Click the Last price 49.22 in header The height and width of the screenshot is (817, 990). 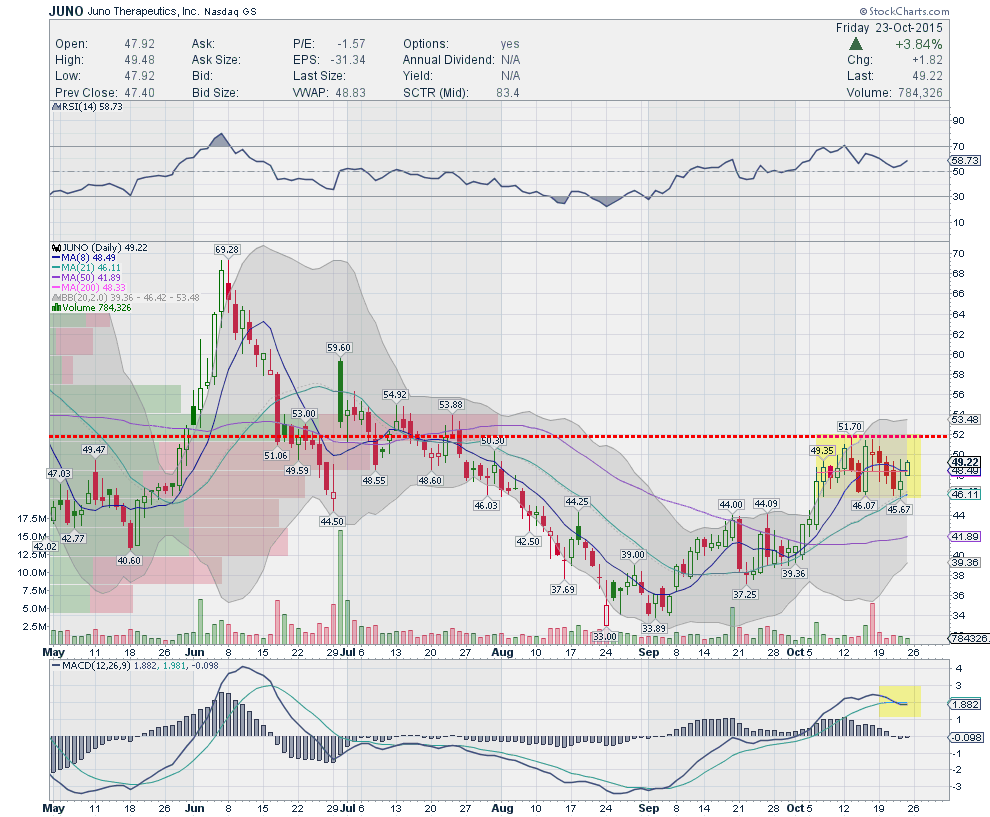click(x=927, y=76)
